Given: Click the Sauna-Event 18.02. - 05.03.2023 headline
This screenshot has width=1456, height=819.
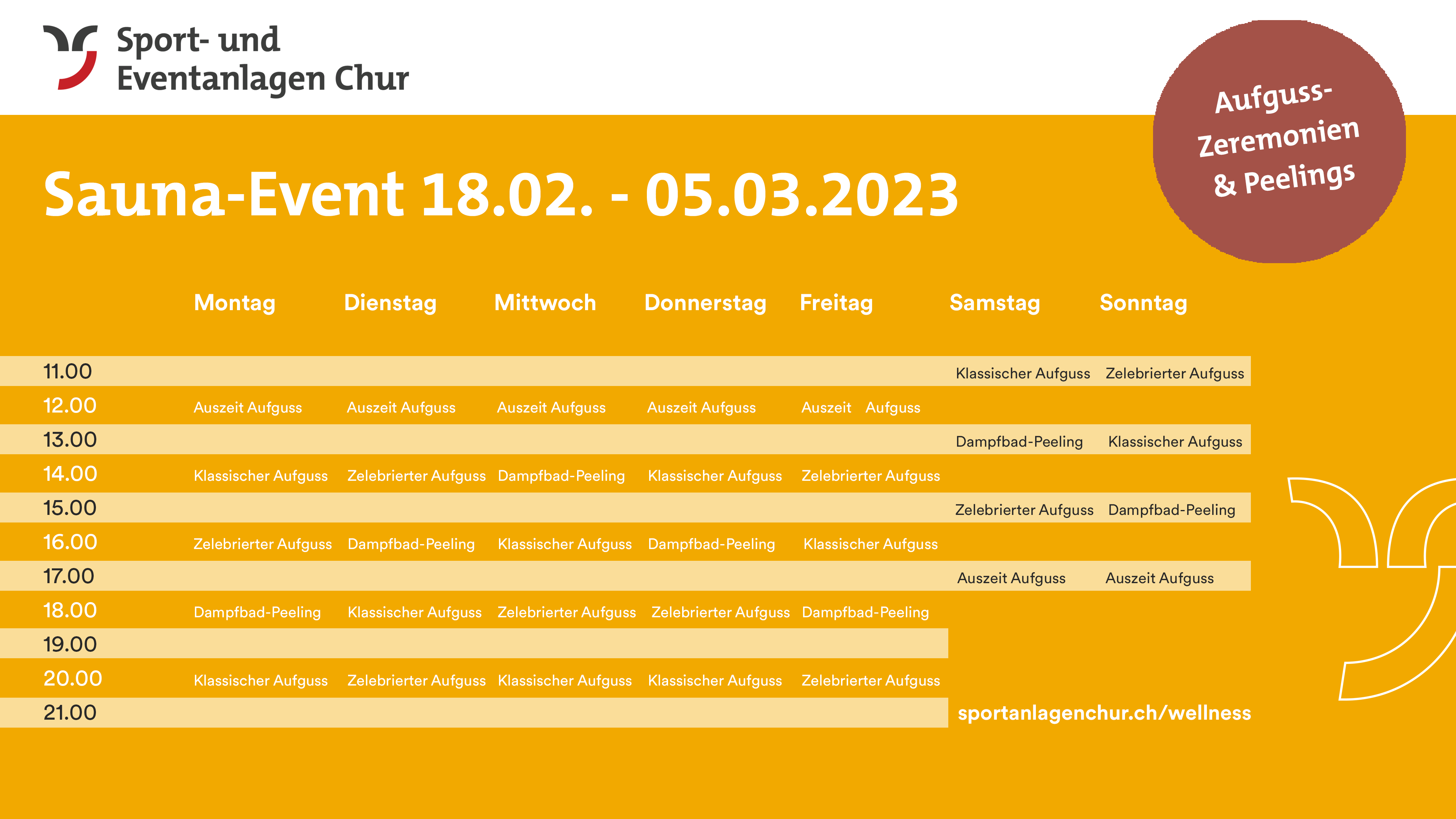Looking at the screenshot, I should click(501, 195).
